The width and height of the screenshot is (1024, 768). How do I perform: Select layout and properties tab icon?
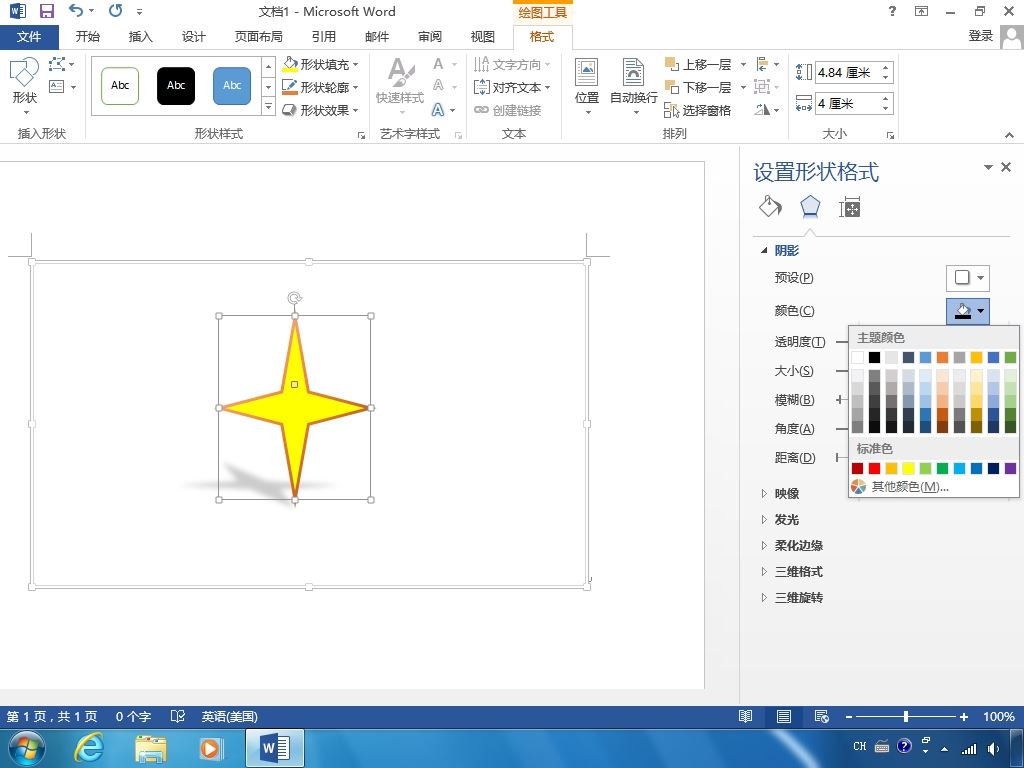point(850,207)
